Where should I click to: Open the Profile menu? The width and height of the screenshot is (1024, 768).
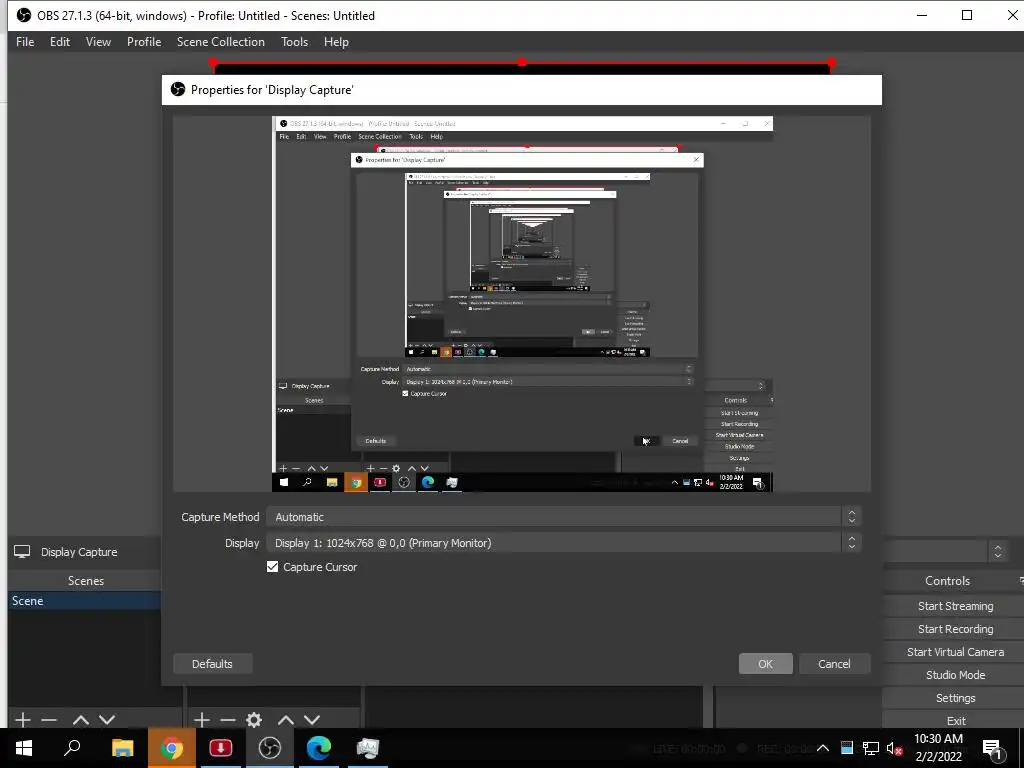[x=144, y=42]
